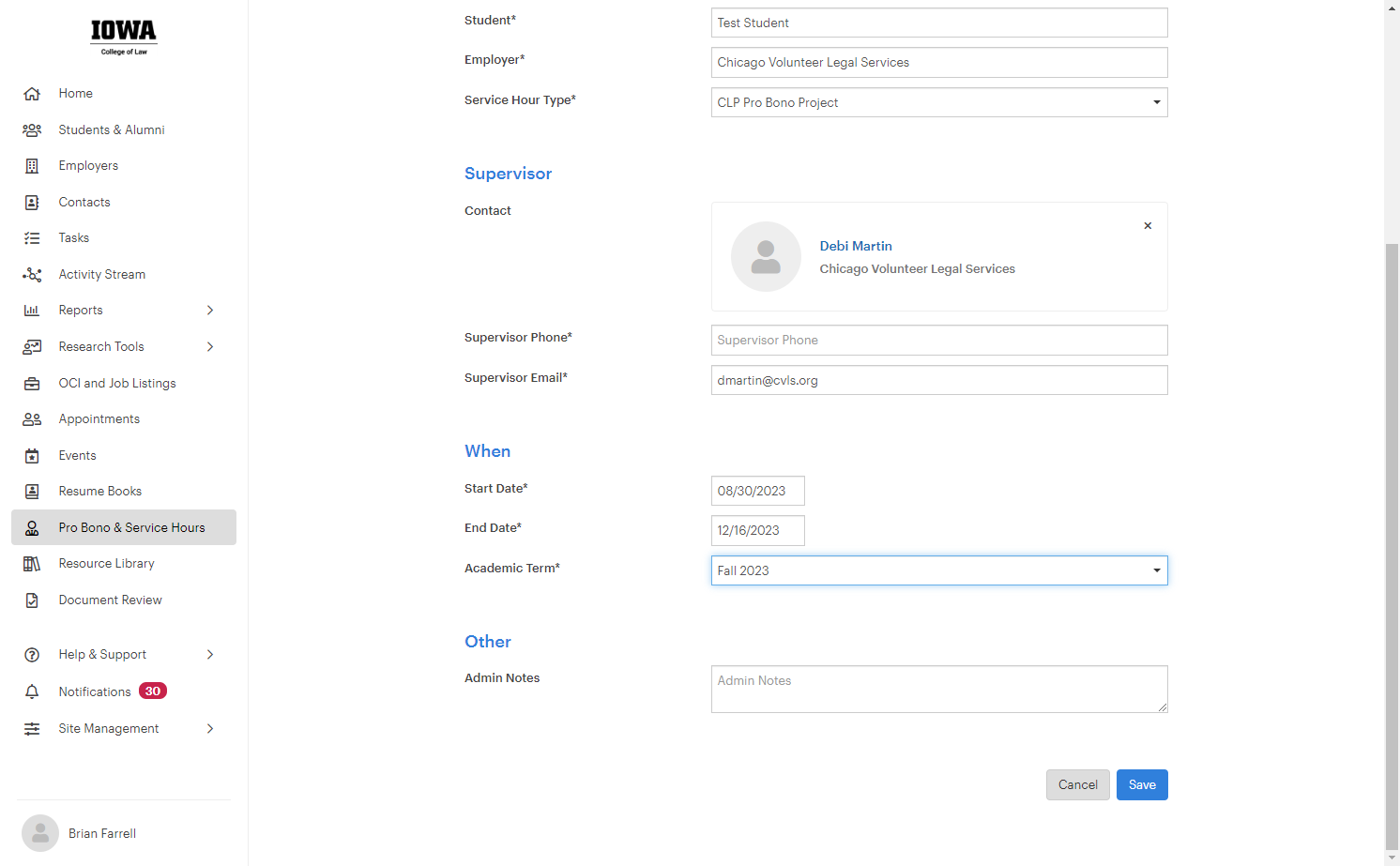1400x866 pixels.
Task: Remove Debi Martin contact with the X
Action: coord(1148,226)
